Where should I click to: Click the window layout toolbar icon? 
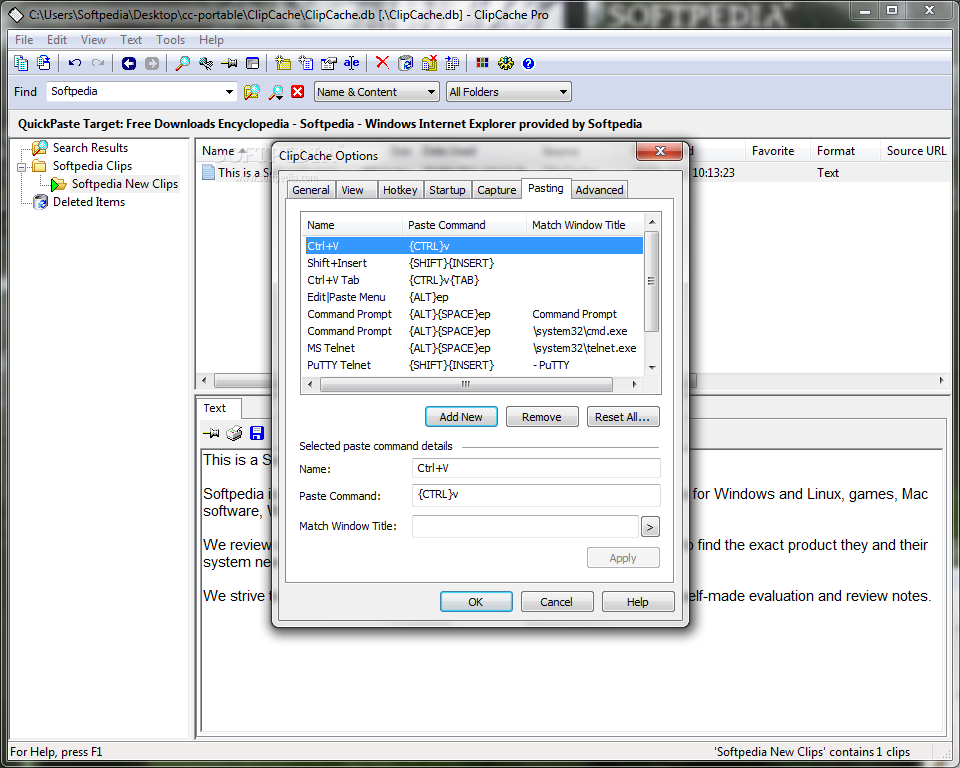tap(252, 63)
